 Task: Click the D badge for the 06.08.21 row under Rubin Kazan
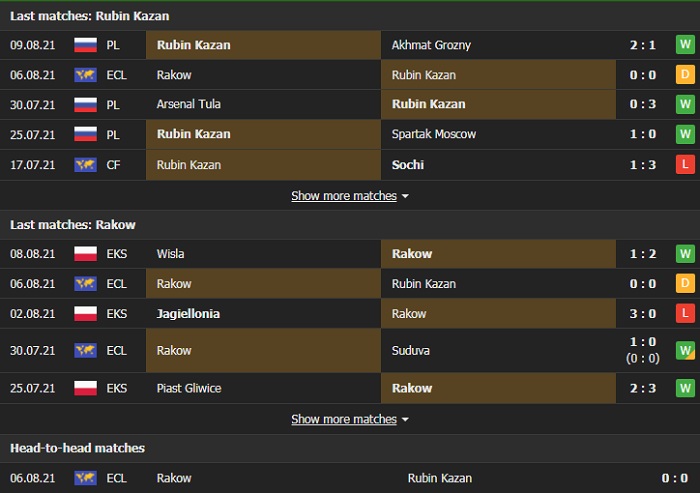pos(685,75)
